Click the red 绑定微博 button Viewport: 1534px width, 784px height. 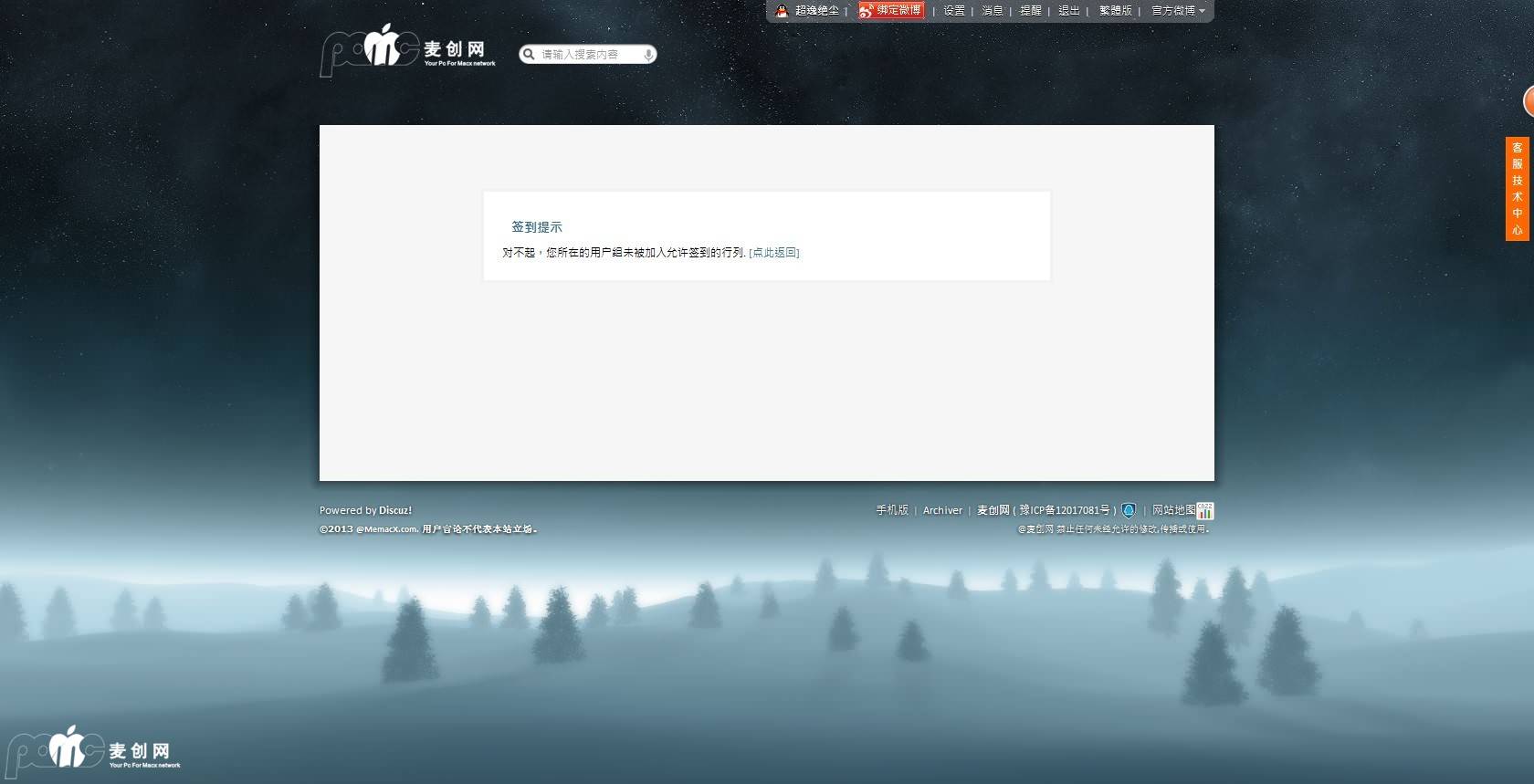[891, 10]
